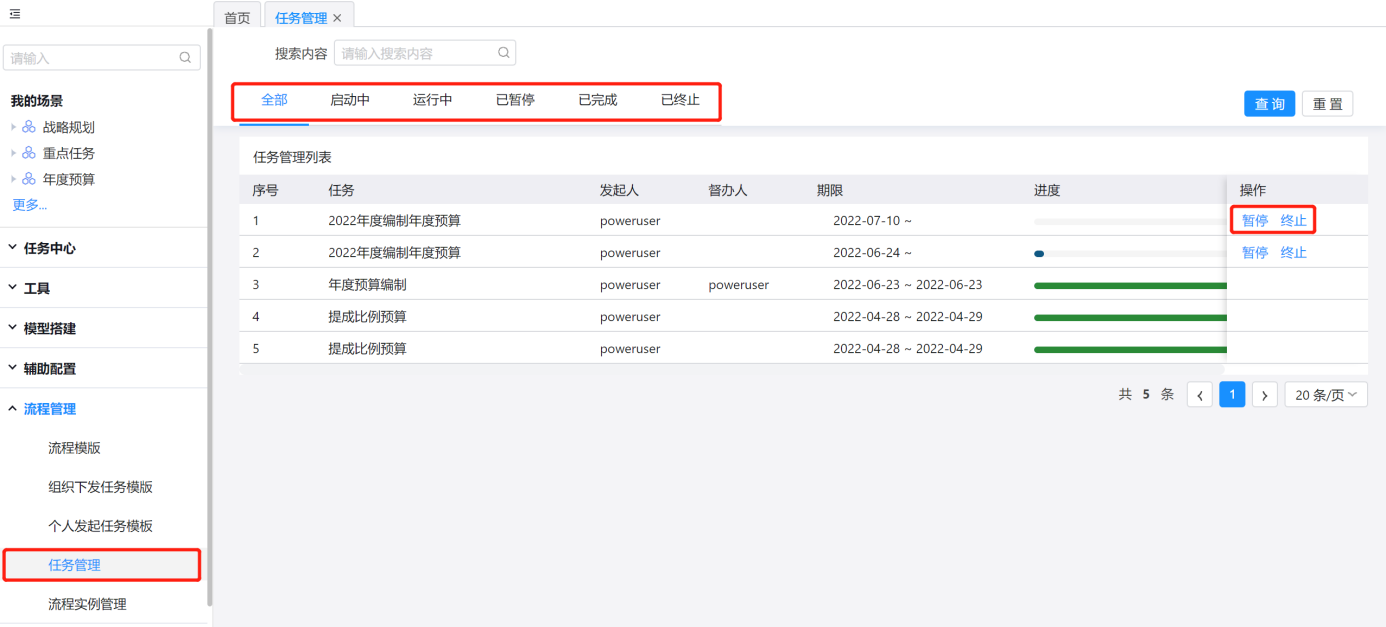Go to the next page arrow
The height and width of the screenshot is (627, 1386).
click(1265, 395)
